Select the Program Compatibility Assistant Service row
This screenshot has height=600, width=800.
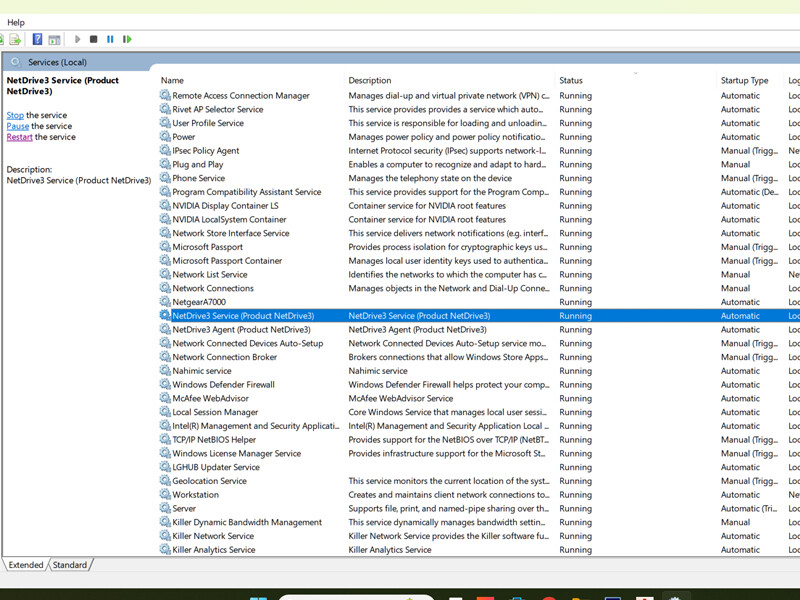(246, 192)
